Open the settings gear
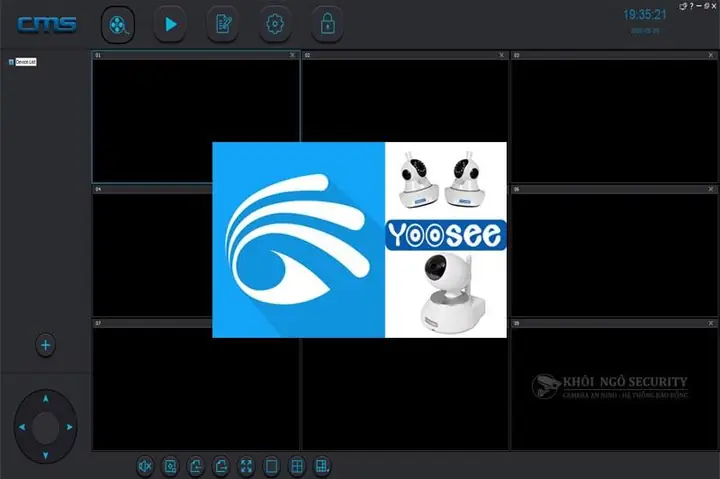720x479 pixels. tap(275, 24)
